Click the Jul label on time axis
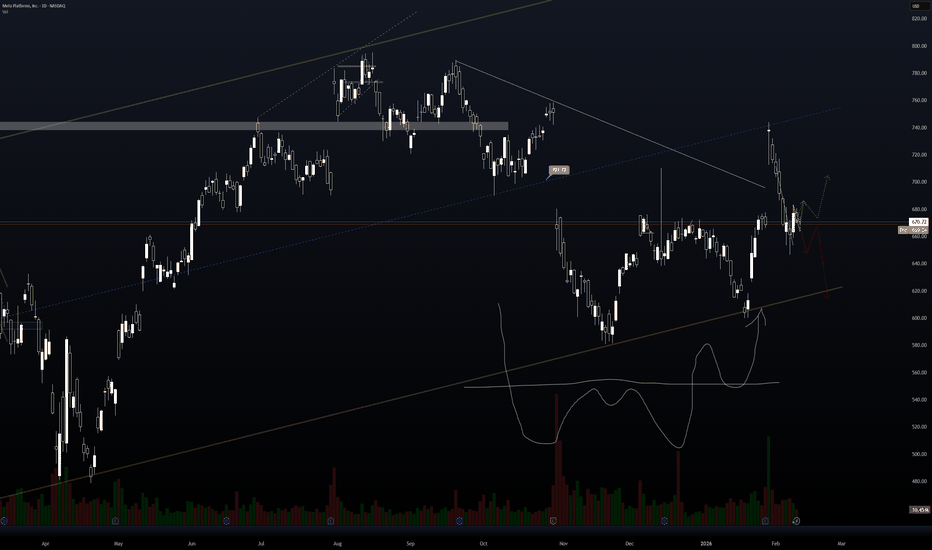This screenshot has height=550, width=932. tap(261, 543)
